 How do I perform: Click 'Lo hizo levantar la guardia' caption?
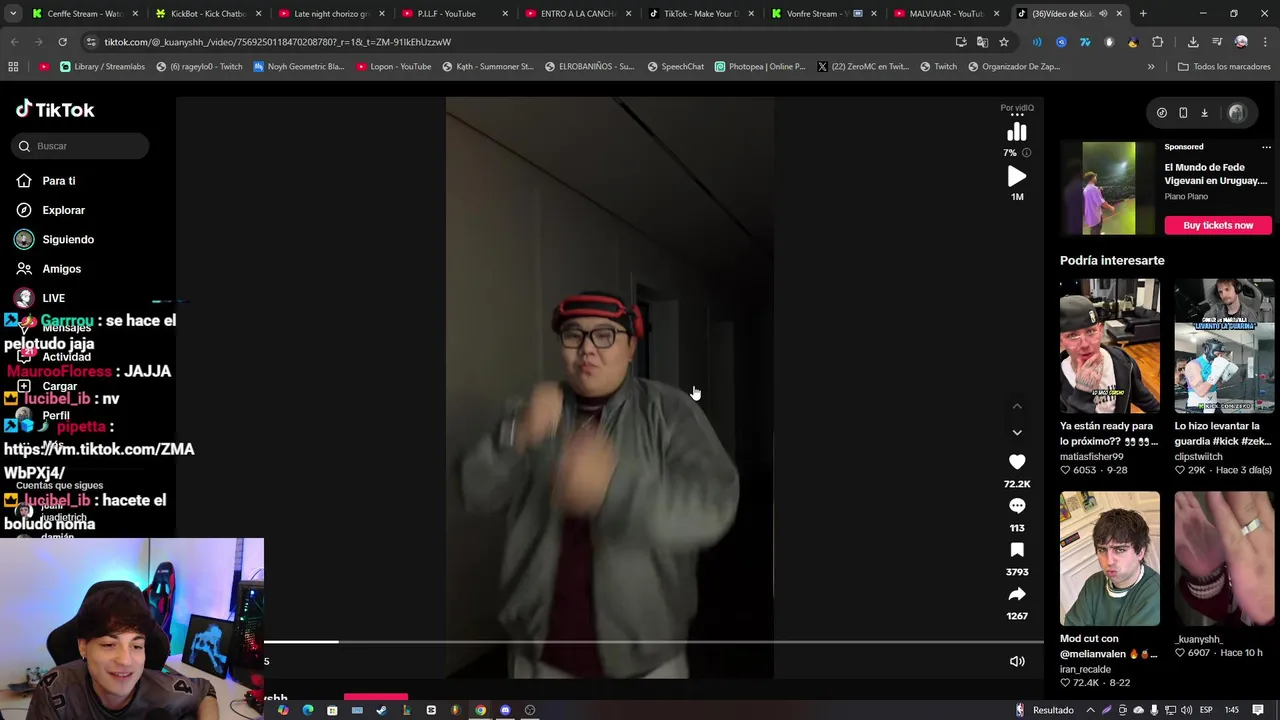click(x=1224, y=433)
